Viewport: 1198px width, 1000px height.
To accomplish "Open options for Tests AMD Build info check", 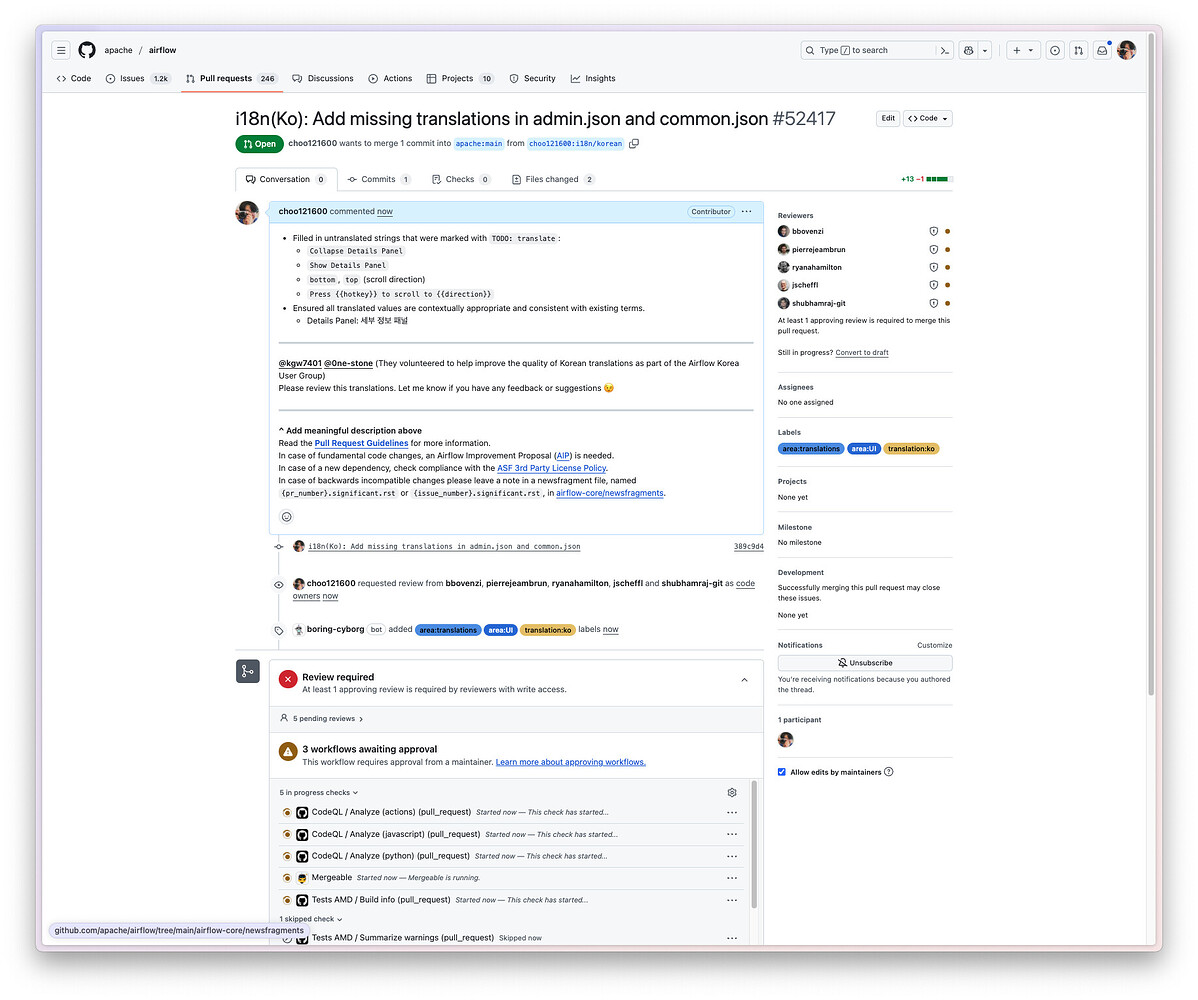I will [732, 900].
